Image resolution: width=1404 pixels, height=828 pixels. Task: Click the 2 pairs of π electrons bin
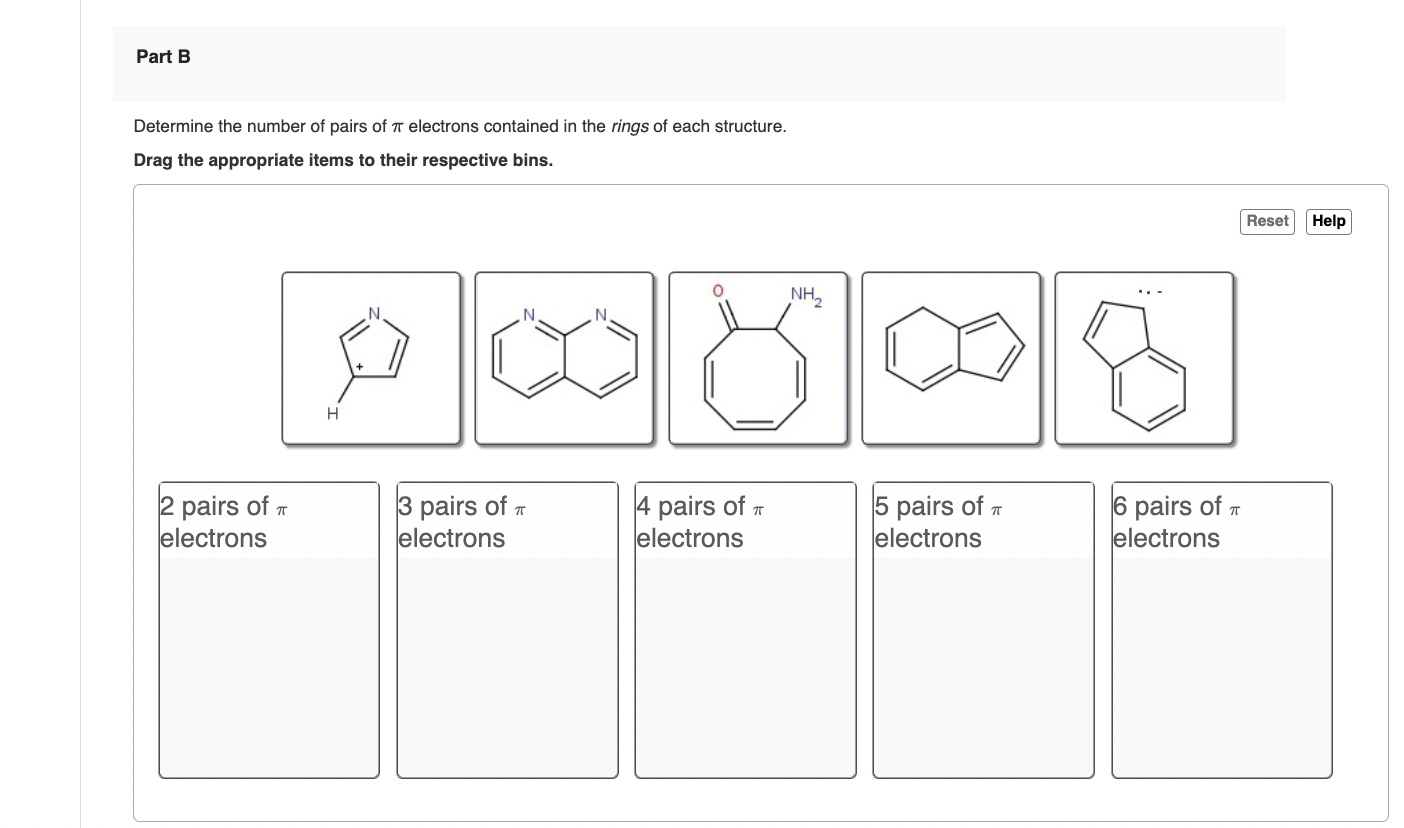pyautogui.click(x=269, y=630)
